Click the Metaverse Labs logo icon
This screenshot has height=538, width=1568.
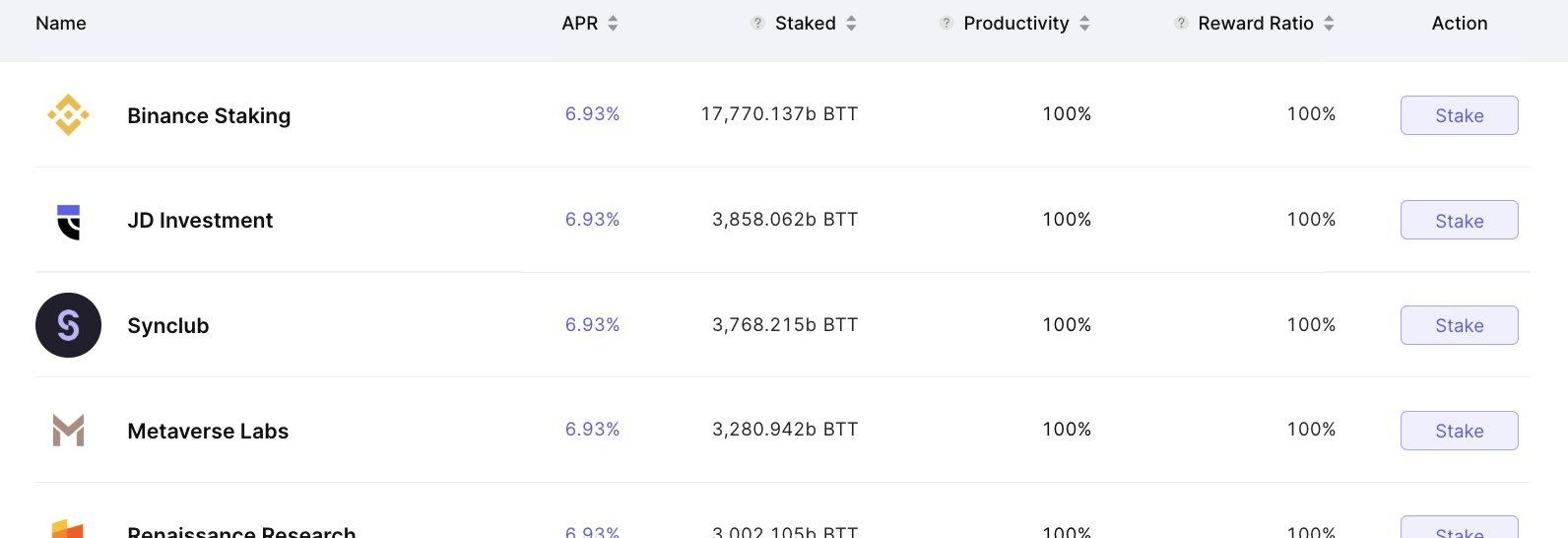click(x=68, y=431)
